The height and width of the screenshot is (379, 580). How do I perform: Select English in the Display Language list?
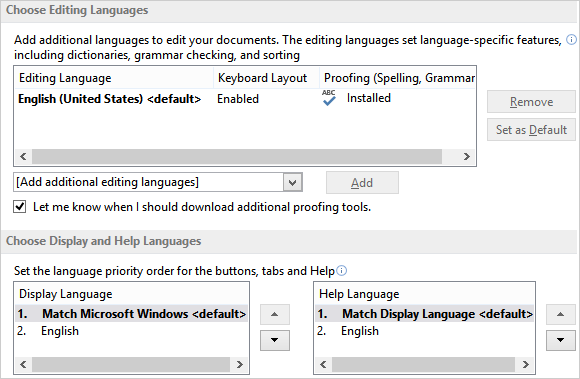(x=132, y=331)
